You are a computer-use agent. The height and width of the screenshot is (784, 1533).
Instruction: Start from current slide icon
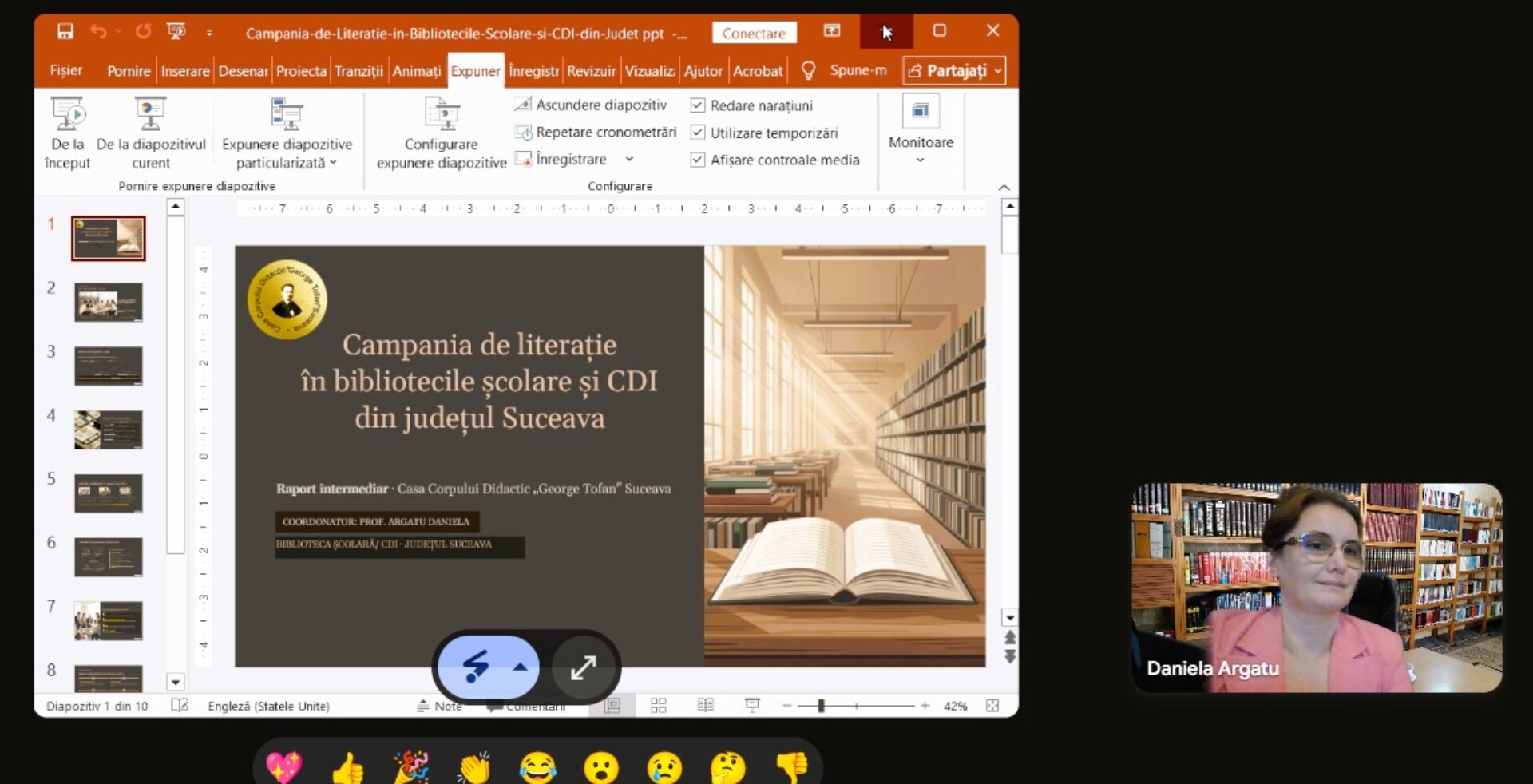150,115
